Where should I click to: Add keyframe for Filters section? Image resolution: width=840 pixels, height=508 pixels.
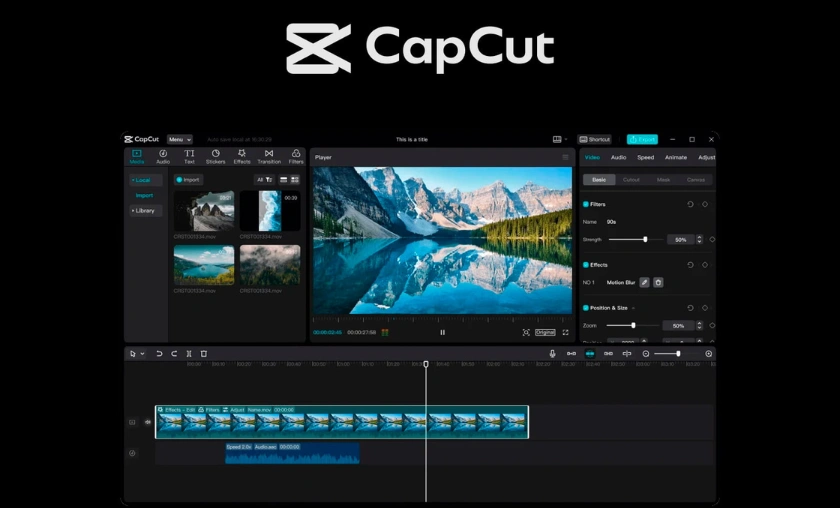click(x=705, y=204)
